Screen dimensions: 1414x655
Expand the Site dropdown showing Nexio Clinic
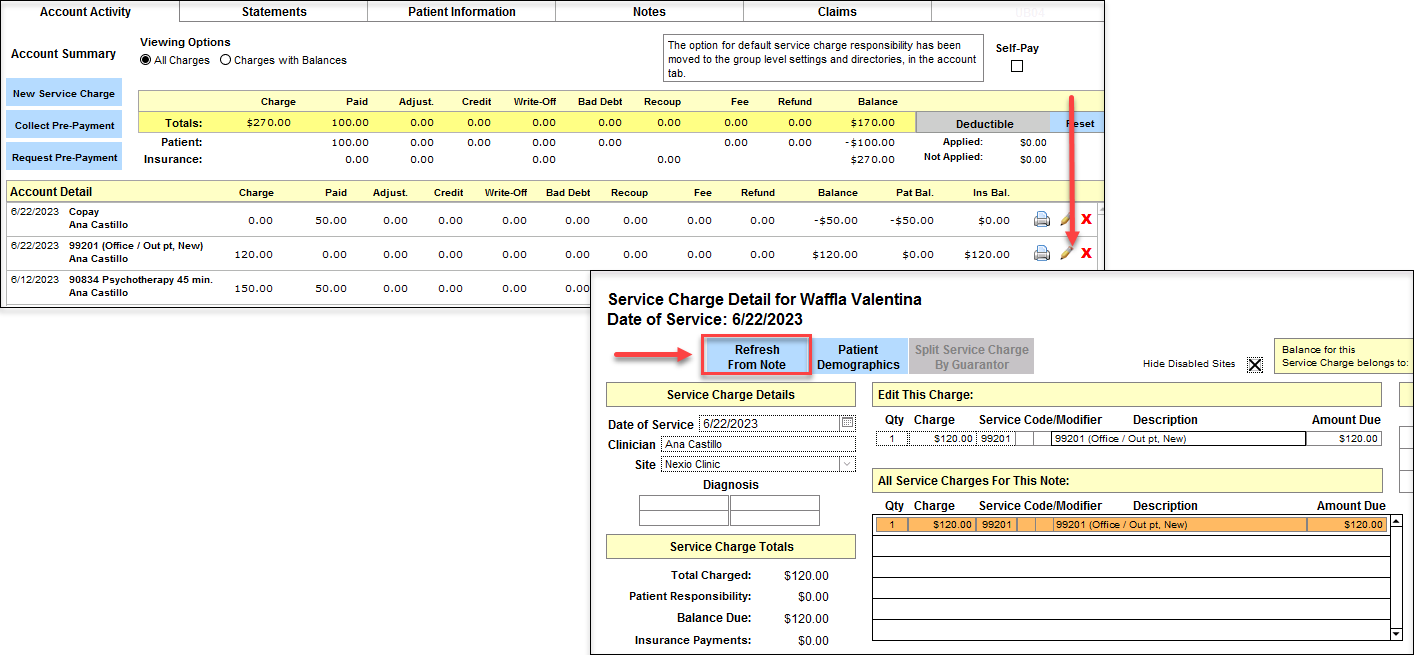[x=846, y=464]
